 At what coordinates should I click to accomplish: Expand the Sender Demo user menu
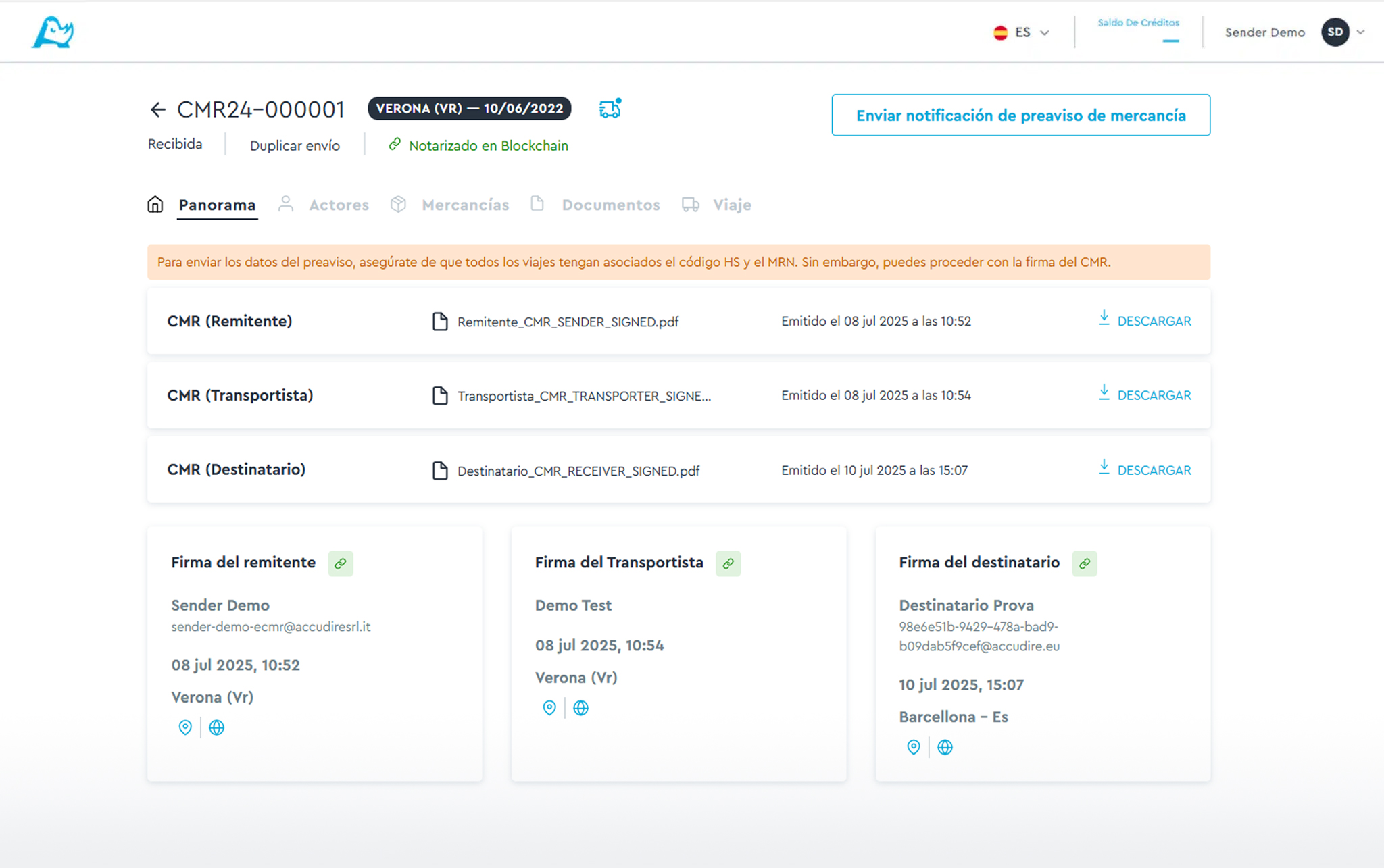pyautogui.click(x=1360, y=32)
